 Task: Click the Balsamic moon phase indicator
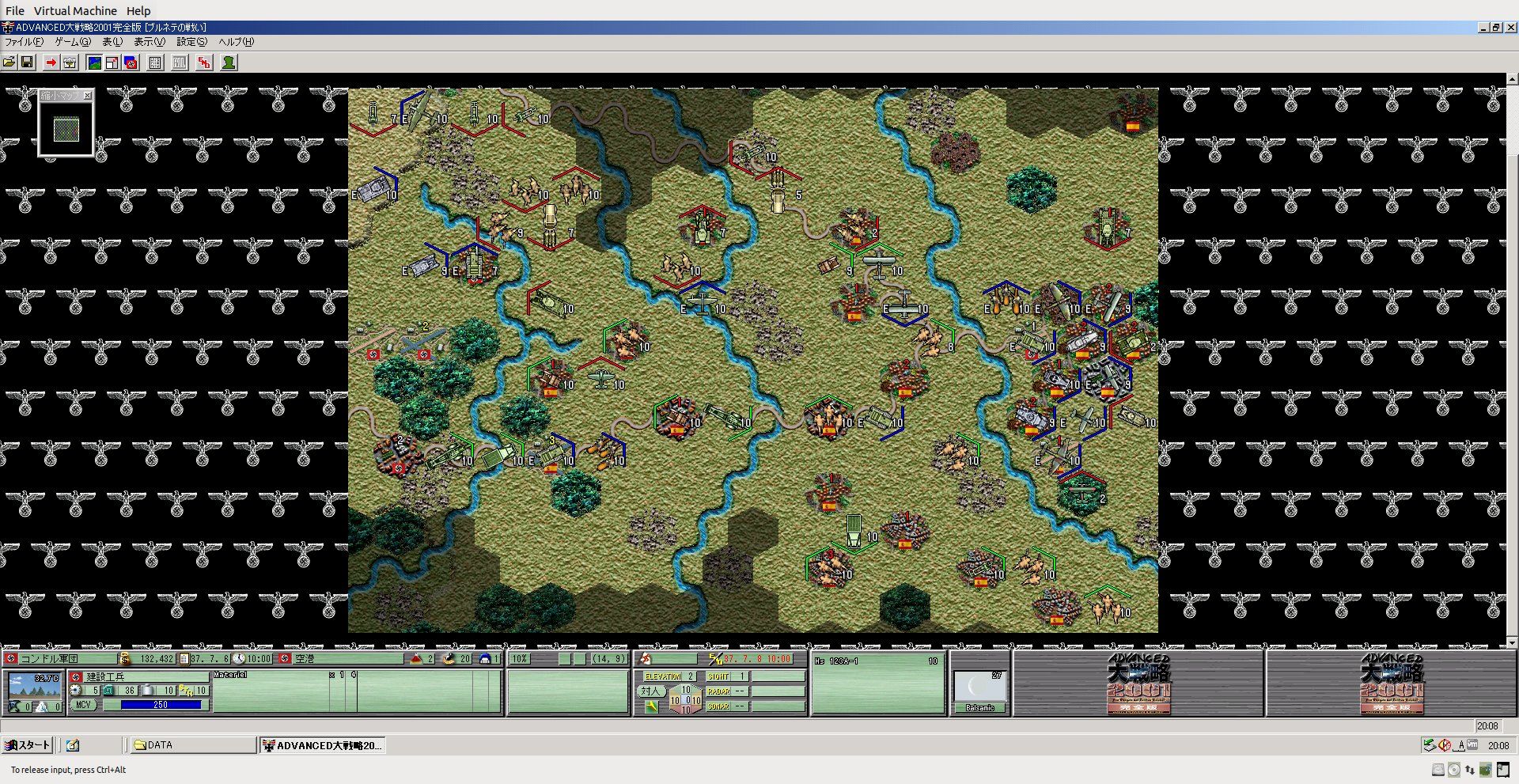(979, 691)
